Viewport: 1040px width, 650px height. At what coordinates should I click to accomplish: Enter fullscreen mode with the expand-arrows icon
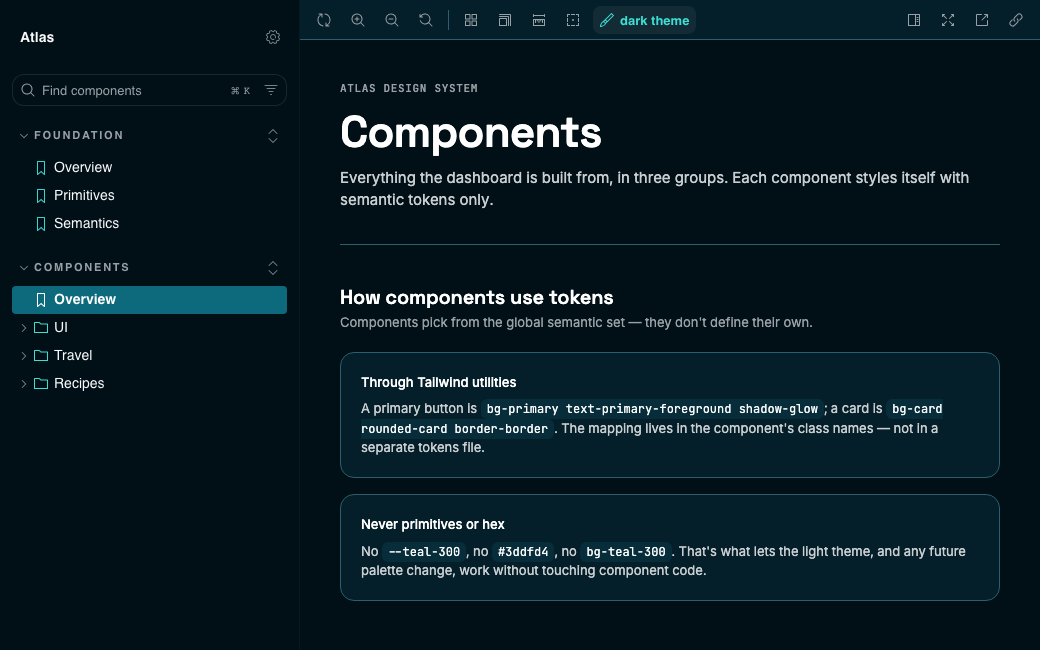pos(948,20)
